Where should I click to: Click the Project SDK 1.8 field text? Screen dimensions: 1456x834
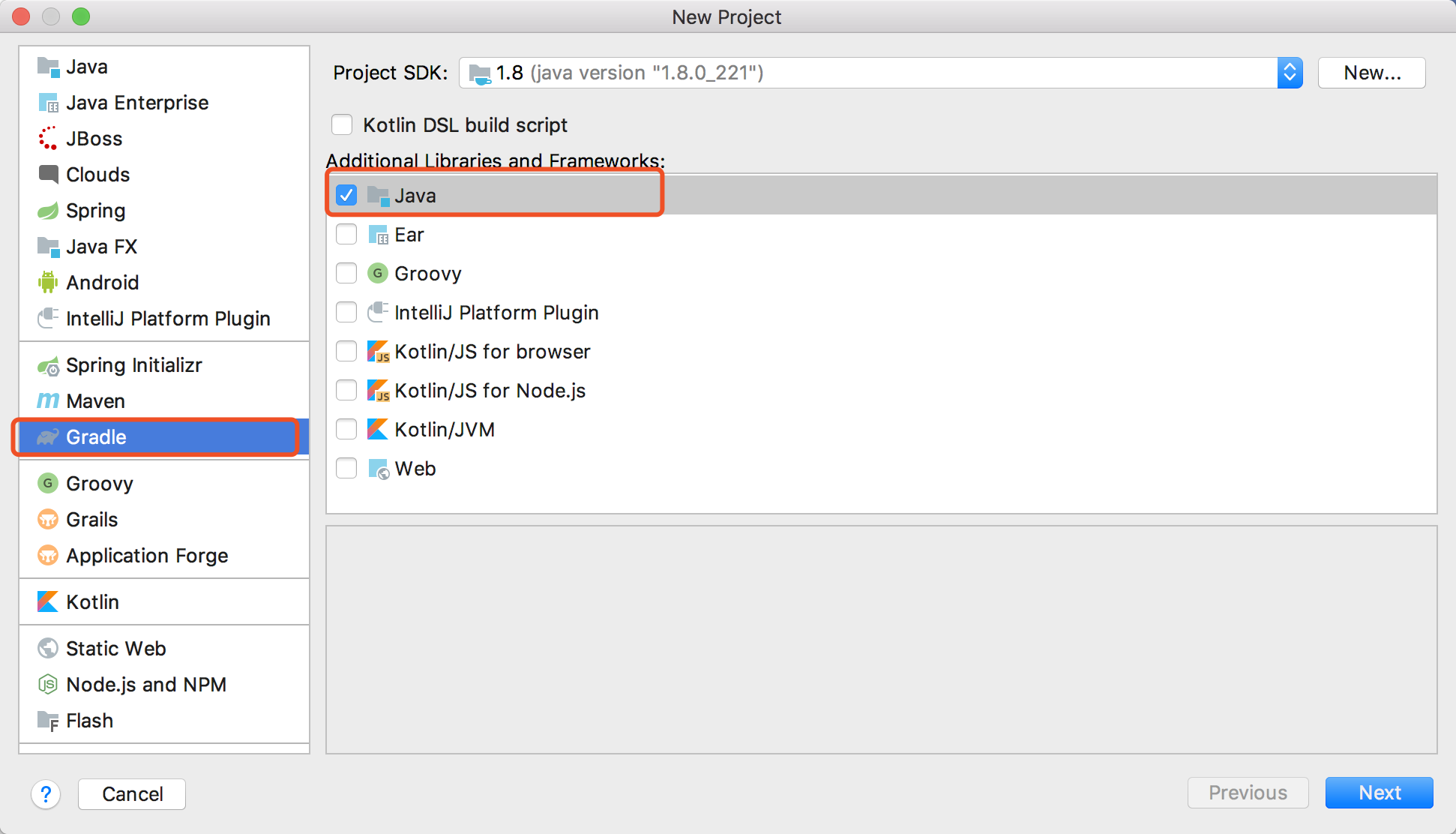[x=630, y=73]
